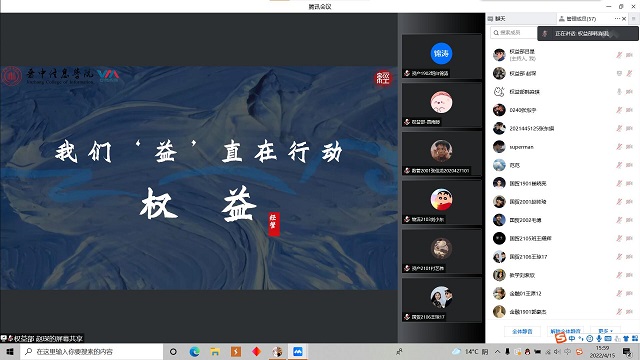Select the Crayon Shin-chan avatar video tile
The height and width of the screenshot is (360, 640).
tap(441, 202)
